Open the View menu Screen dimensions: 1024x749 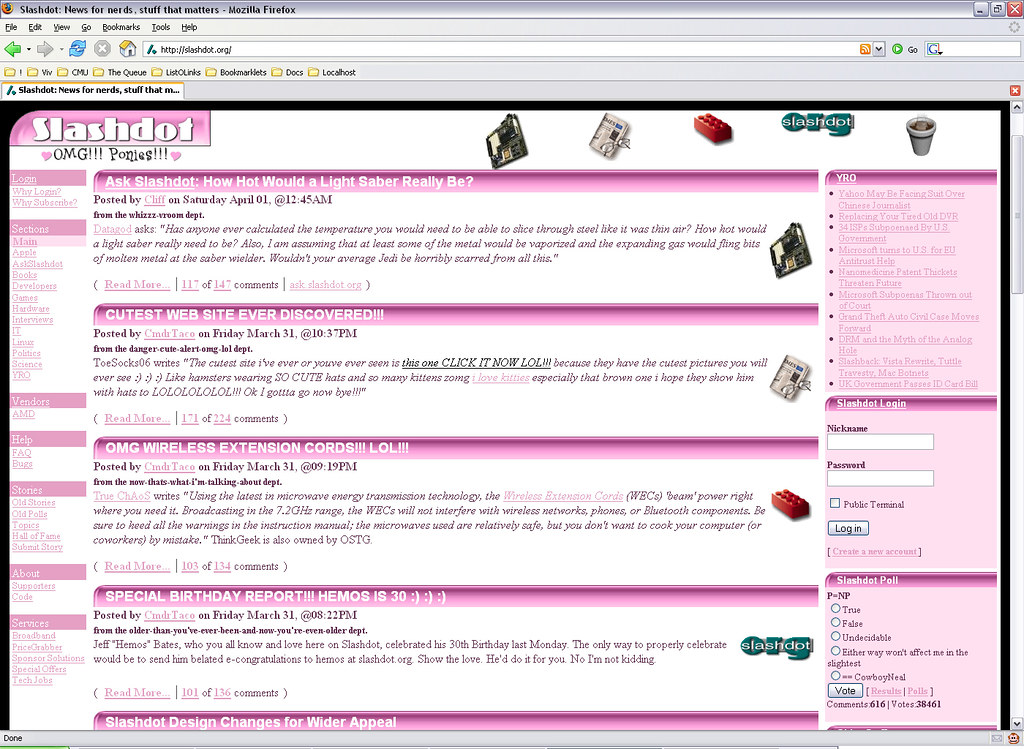tap(61, 27)
